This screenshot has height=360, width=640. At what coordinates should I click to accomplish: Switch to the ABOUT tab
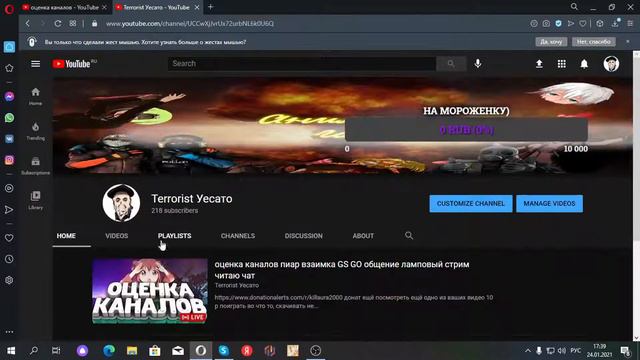363,236
